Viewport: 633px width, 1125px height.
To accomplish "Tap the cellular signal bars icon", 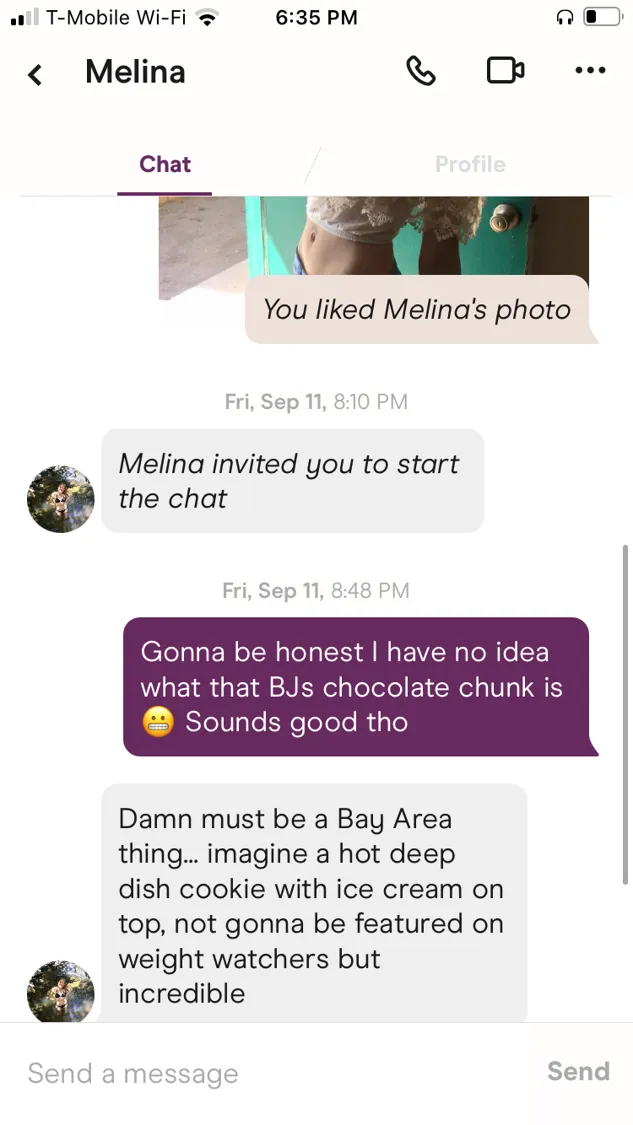I will pyautogui.click(x=25, y=17).
